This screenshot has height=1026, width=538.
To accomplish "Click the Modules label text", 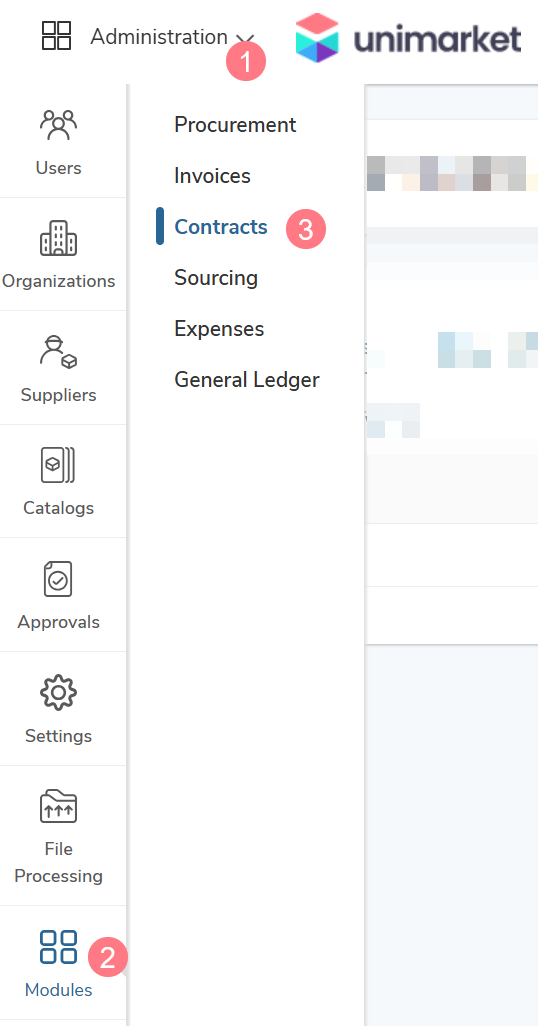I will [x=58, y=990].
